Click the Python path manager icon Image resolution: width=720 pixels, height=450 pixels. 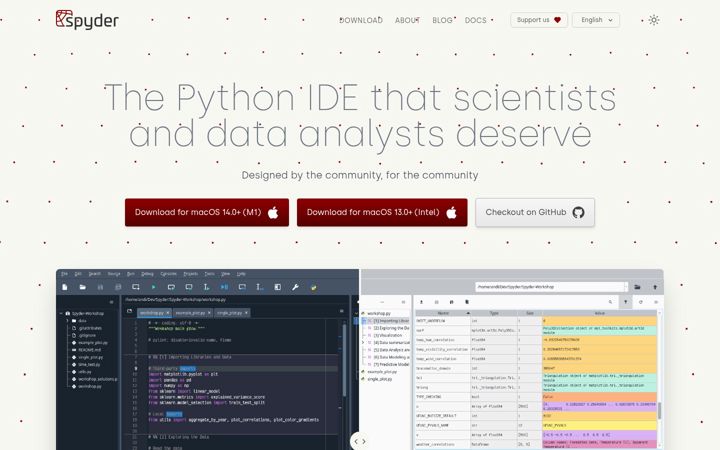click(313, 287)
